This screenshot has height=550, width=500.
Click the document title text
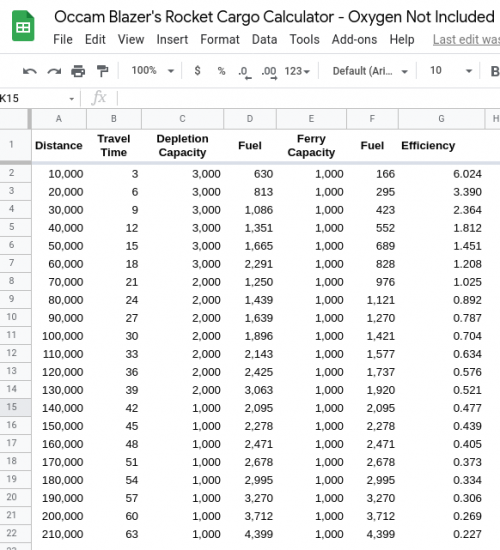(274, 17)
